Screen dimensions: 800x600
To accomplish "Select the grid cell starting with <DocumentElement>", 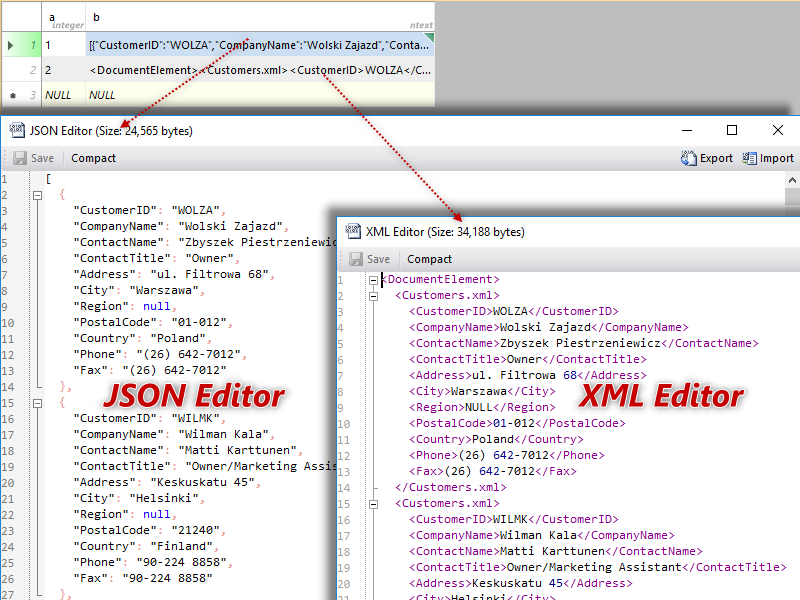I will pos(260,70).
